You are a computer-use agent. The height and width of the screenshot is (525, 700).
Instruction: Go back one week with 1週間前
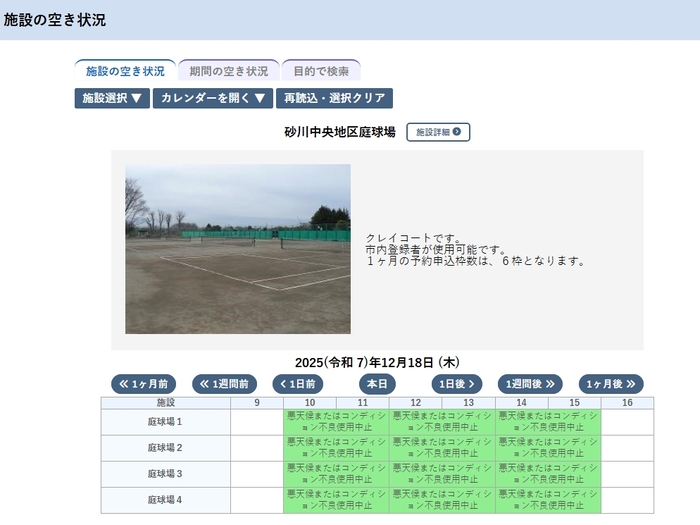click(x=224, y=384)
